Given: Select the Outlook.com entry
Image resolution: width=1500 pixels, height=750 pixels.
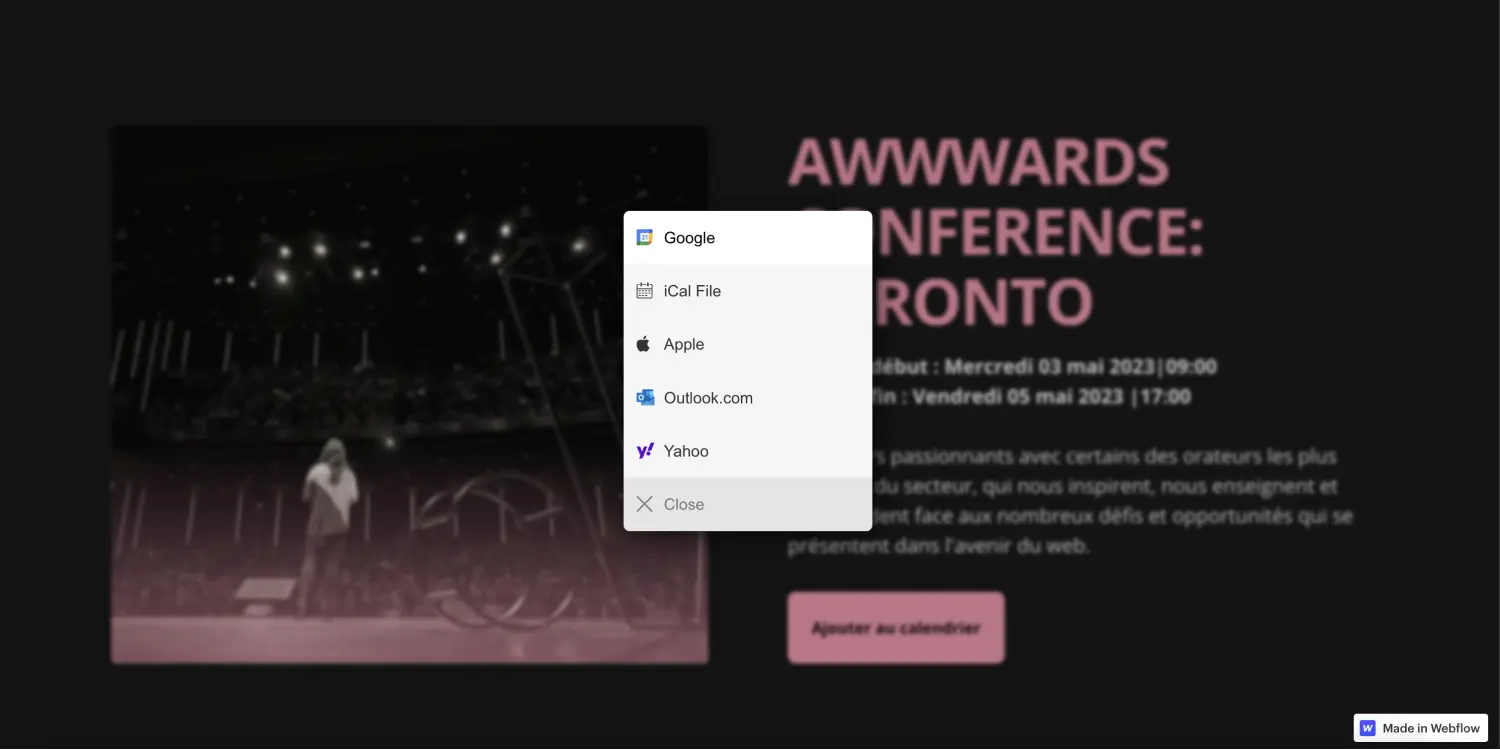Looking at the screenshot, I should (x=748, y=398).
